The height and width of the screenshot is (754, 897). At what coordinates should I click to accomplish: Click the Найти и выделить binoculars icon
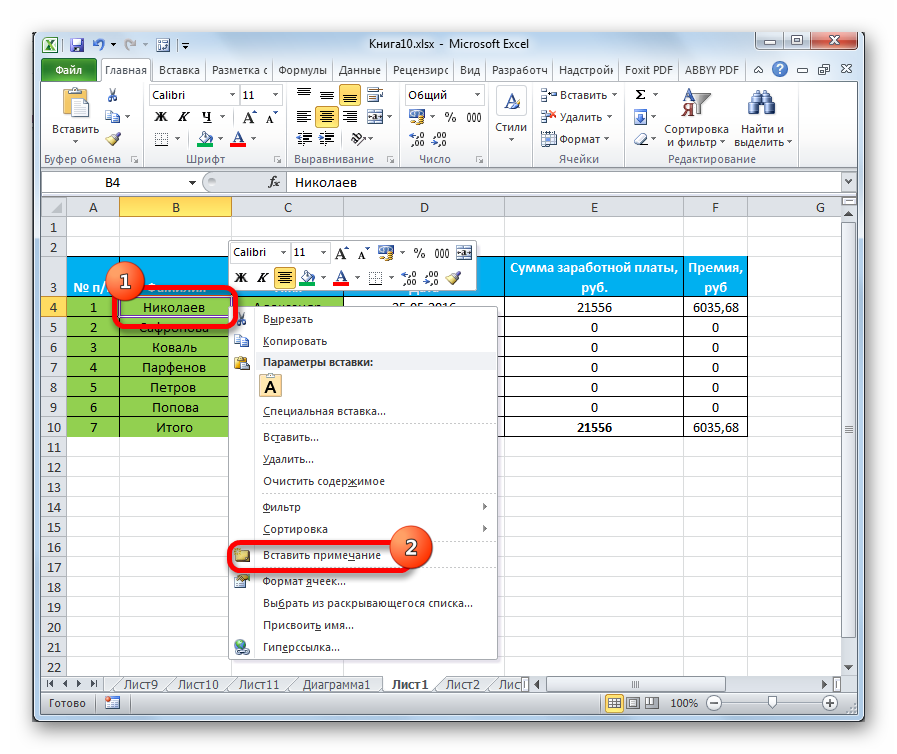click(x=762, y=120)
